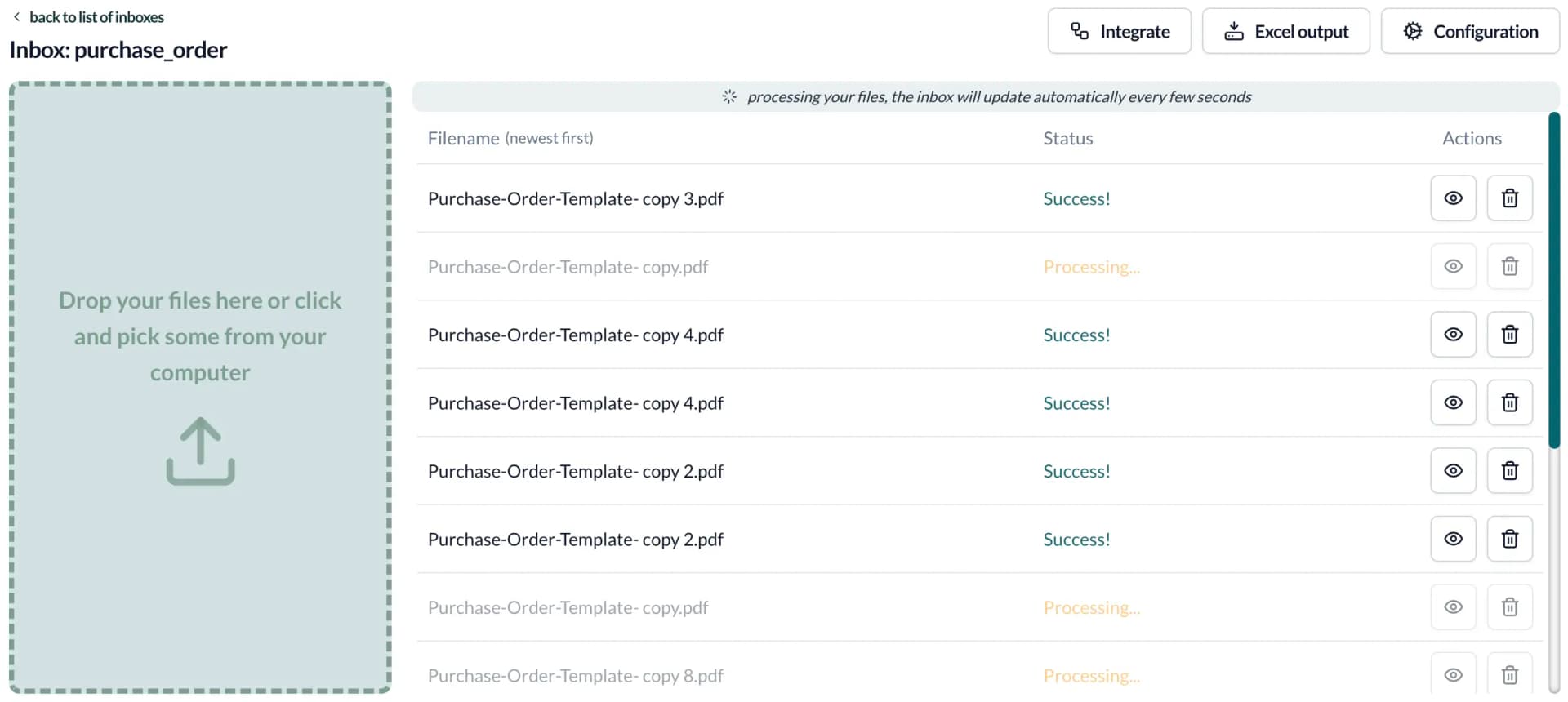Click the upload arrow icon in drop zone
Image resolution: width=1568 pixels, height=702 pixels.
click(x=200, y=451)
